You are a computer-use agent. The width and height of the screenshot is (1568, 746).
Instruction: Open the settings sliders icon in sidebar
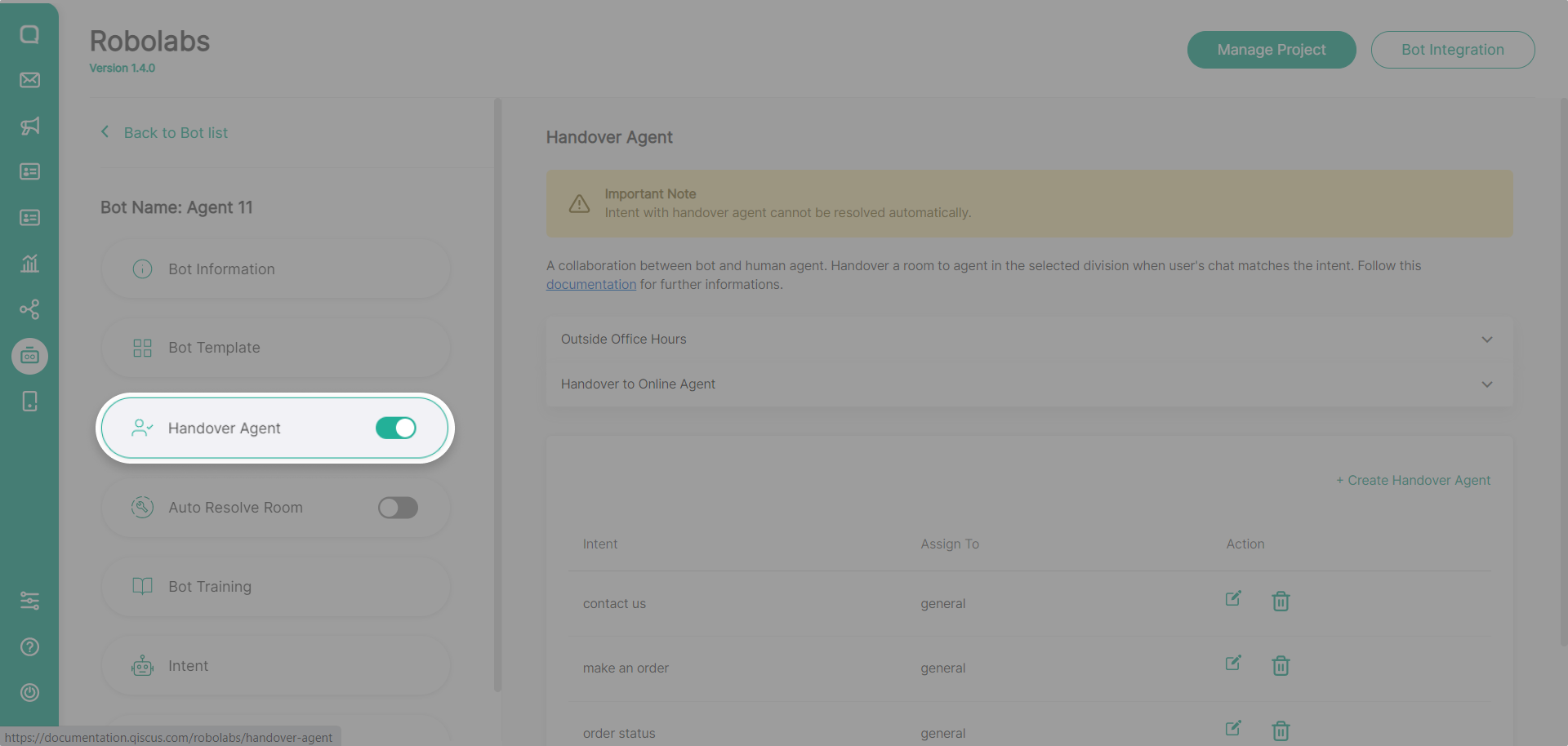(29, 602)
